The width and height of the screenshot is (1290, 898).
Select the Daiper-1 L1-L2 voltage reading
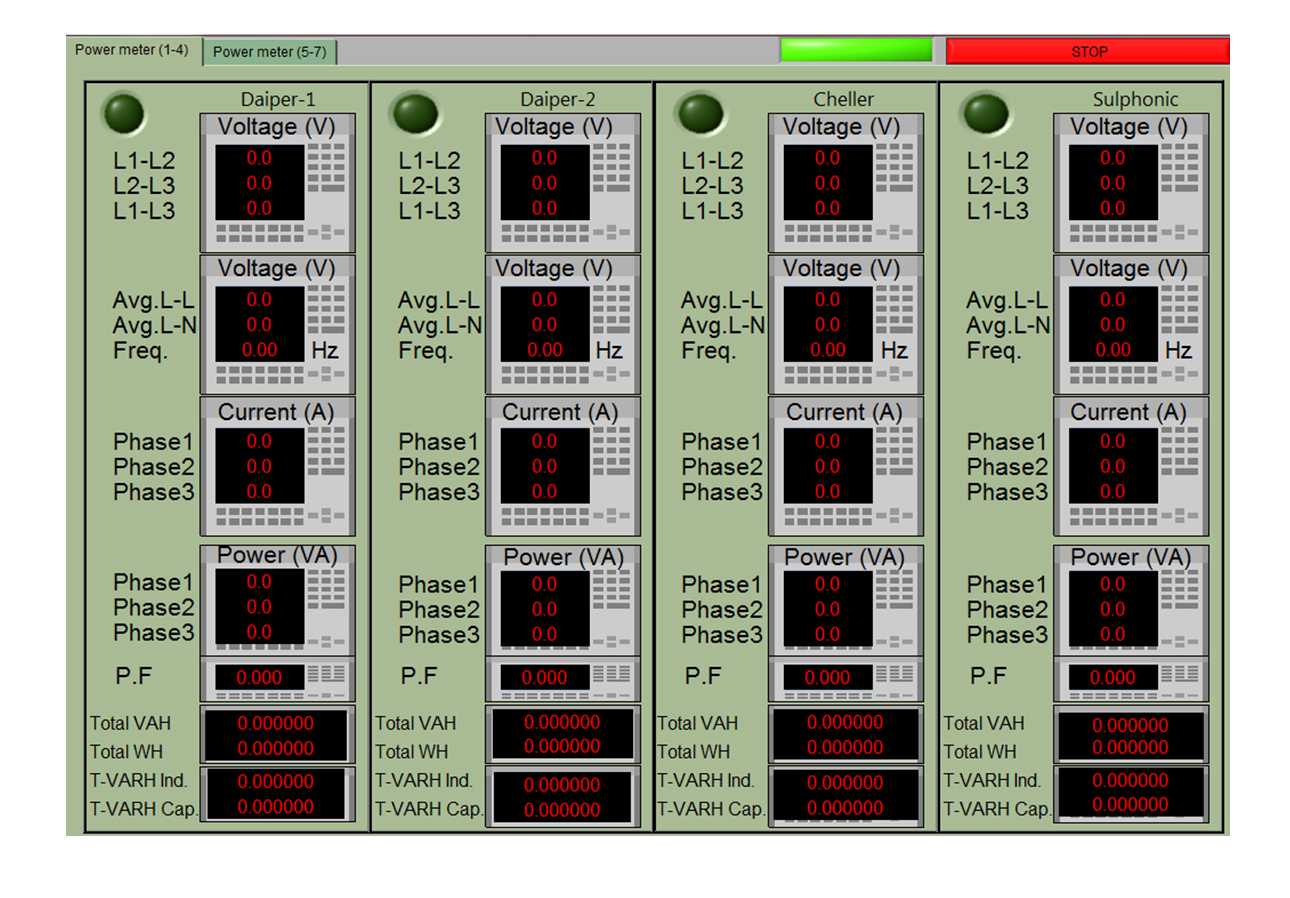(x=259, y=158)
